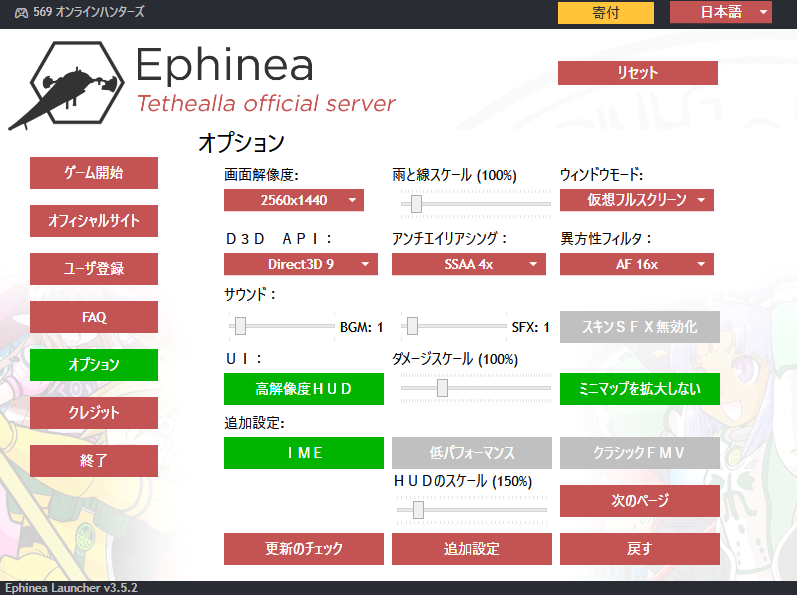The width and height of the screenshot is (797, 595).
Task: Click the '569 オンラインハンターズ' title text
Action: click(x=88, y=12)
